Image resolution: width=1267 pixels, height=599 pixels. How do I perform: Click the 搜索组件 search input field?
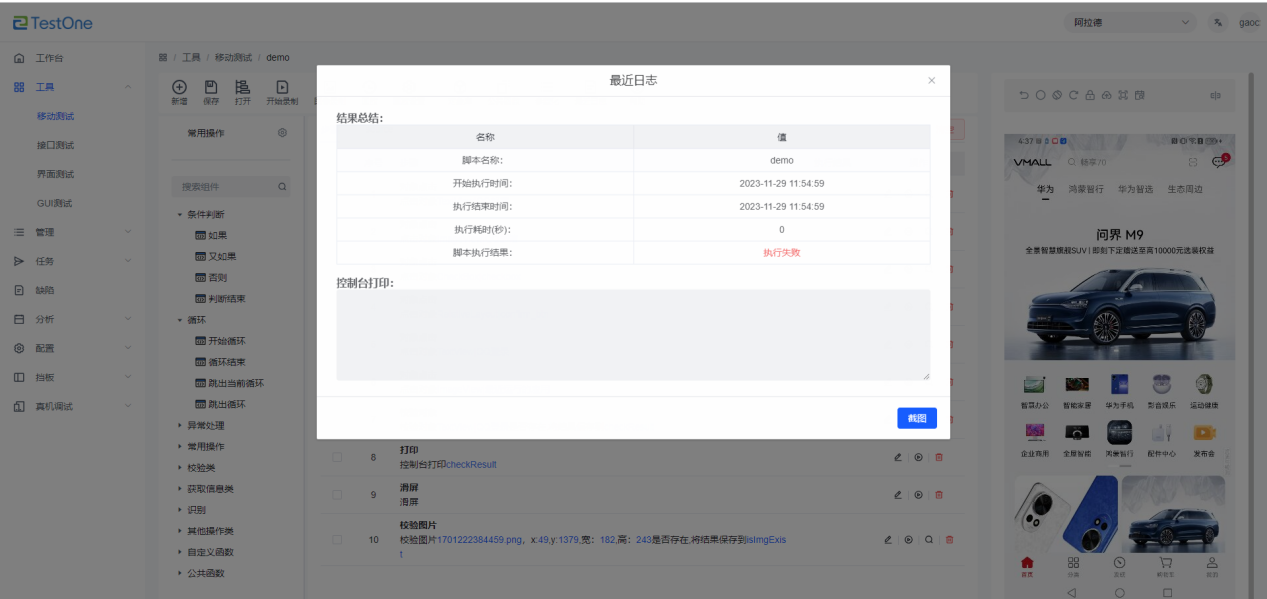(225, 186)
